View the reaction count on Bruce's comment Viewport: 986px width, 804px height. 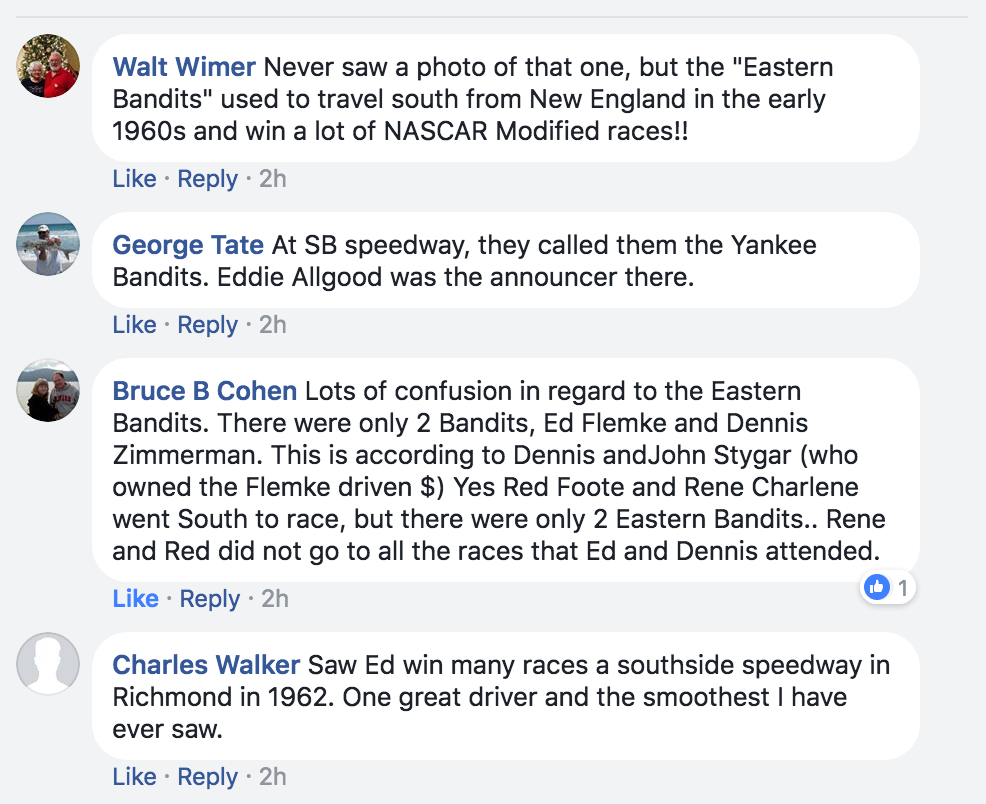click(x=902, y=588)
